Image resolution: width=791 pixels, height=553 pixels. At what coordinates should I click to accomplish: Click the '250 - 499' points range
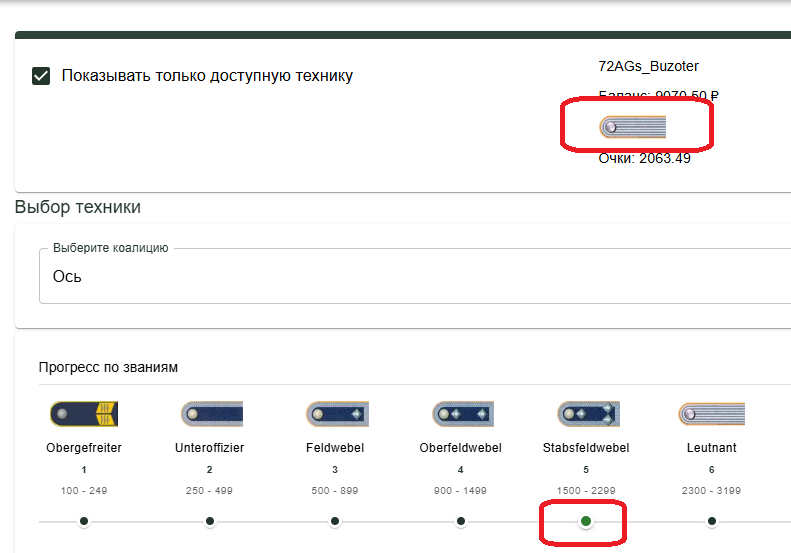(x=209, y=490)
